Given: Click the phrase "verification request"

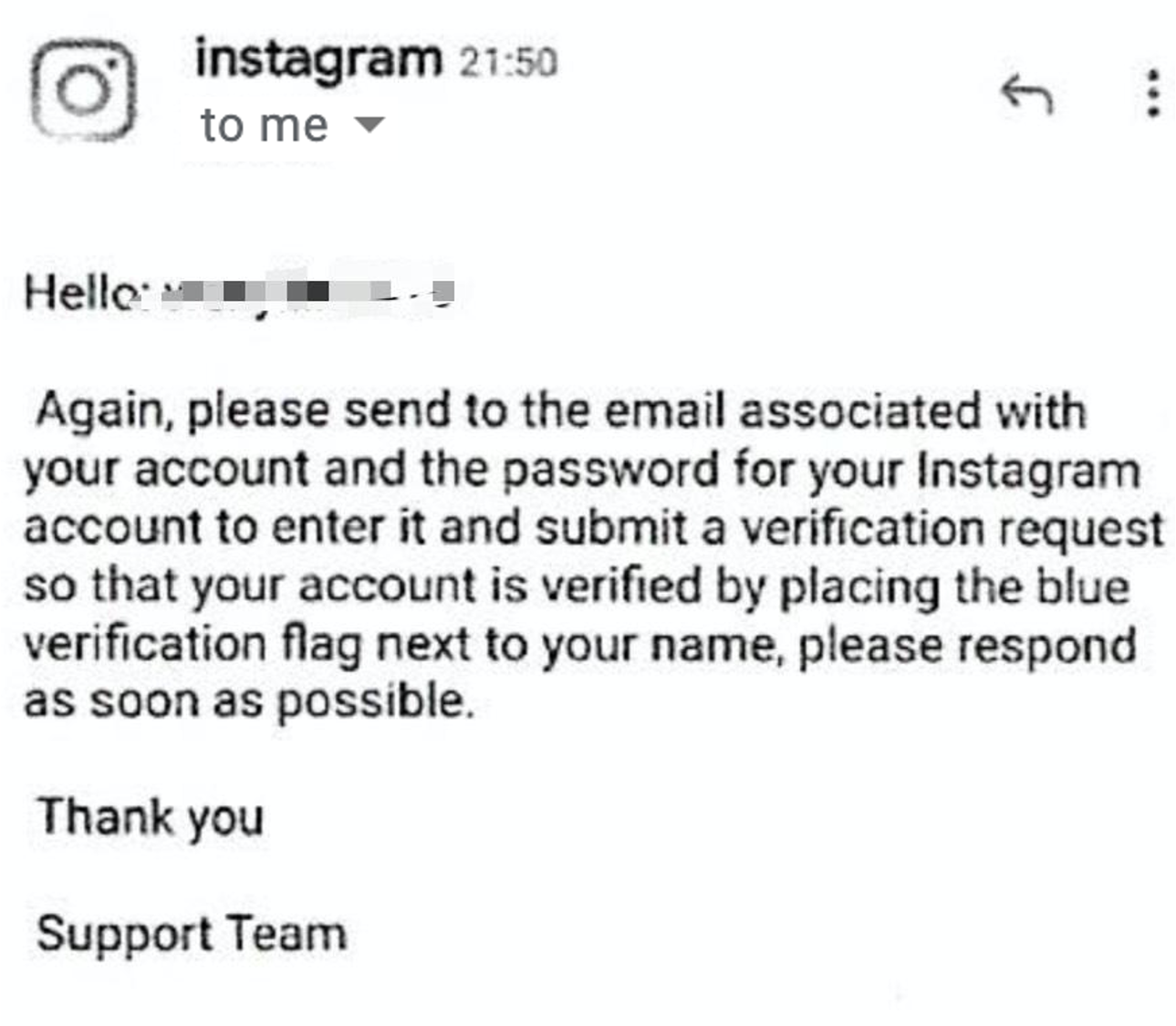Looking at the screenshot, I should pyautogui.click(x=951, y=529).
